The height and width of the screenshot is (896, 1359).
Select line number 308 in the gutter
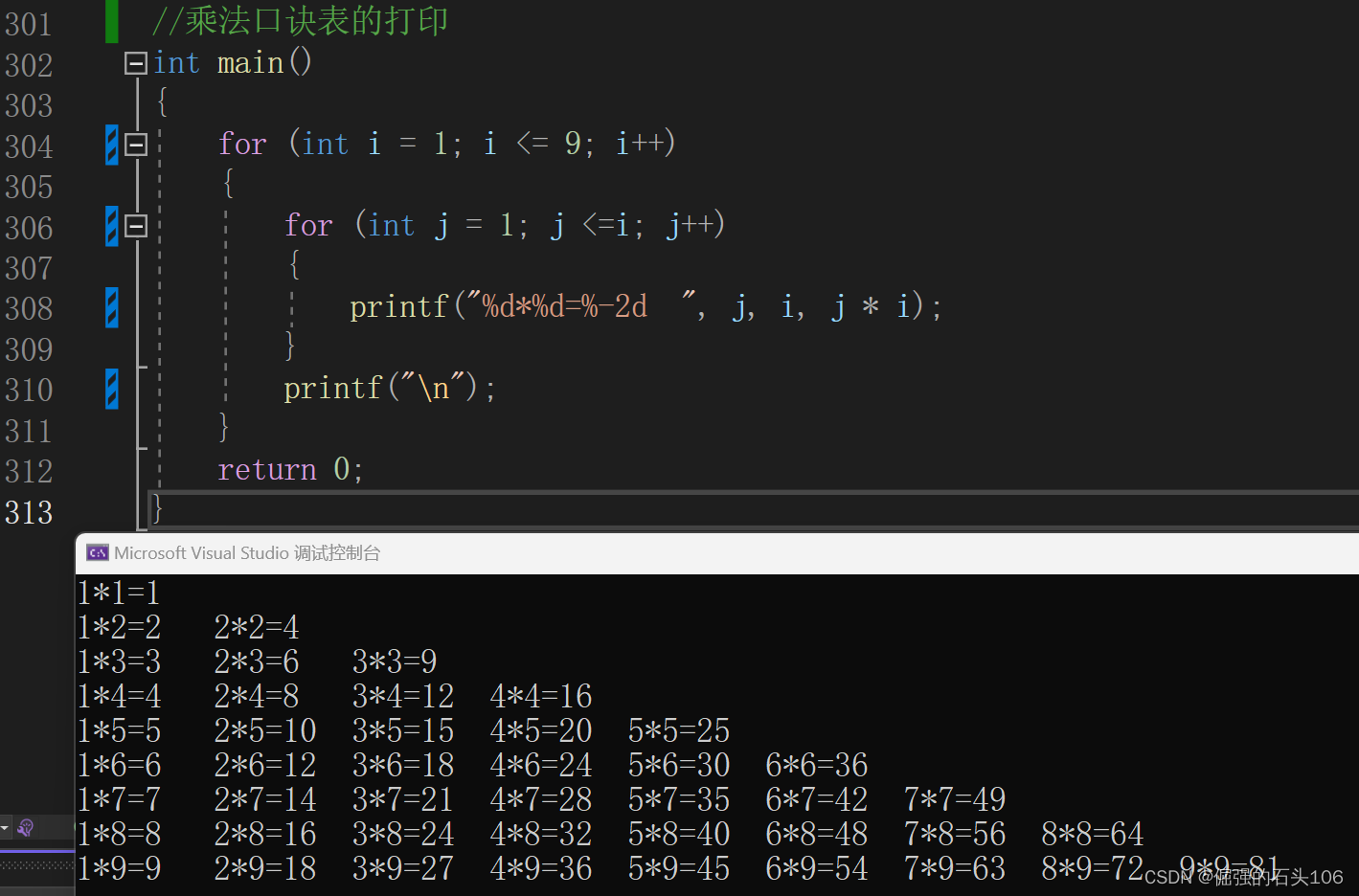click(29, 307)
